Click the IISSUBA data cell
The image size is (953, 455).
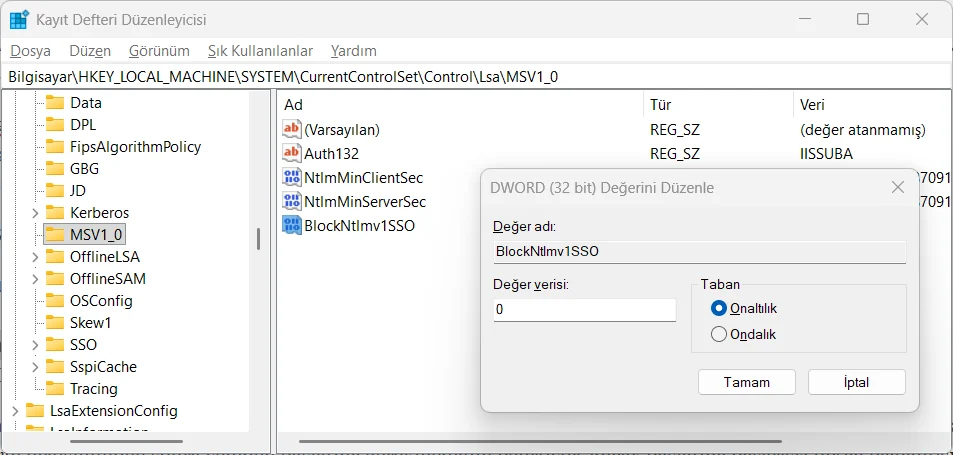click(x=827, y=154)
